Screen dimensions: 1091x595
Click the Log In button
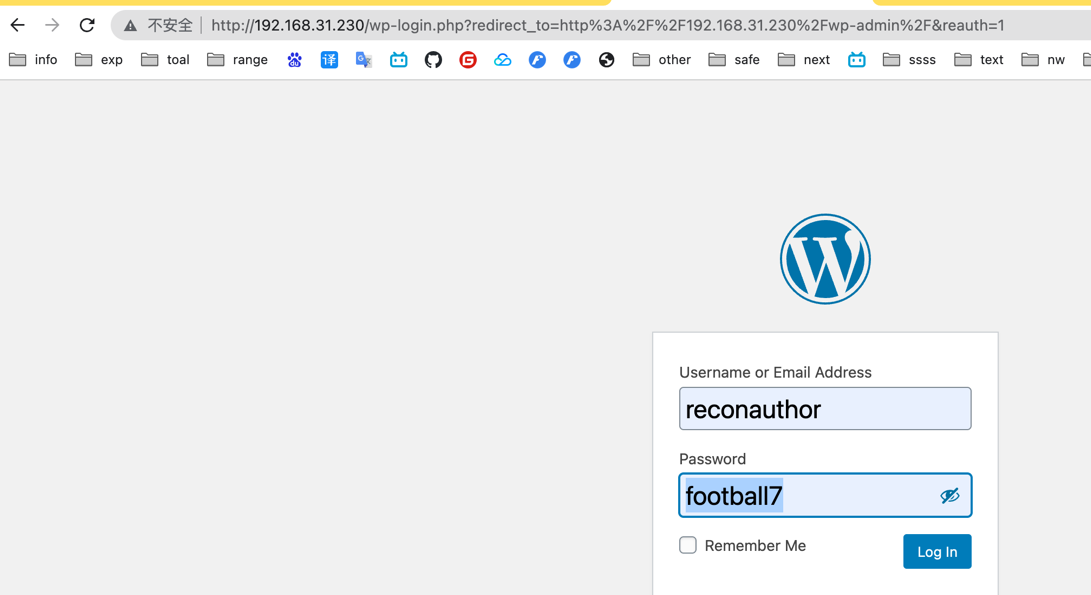pos(937,552)
